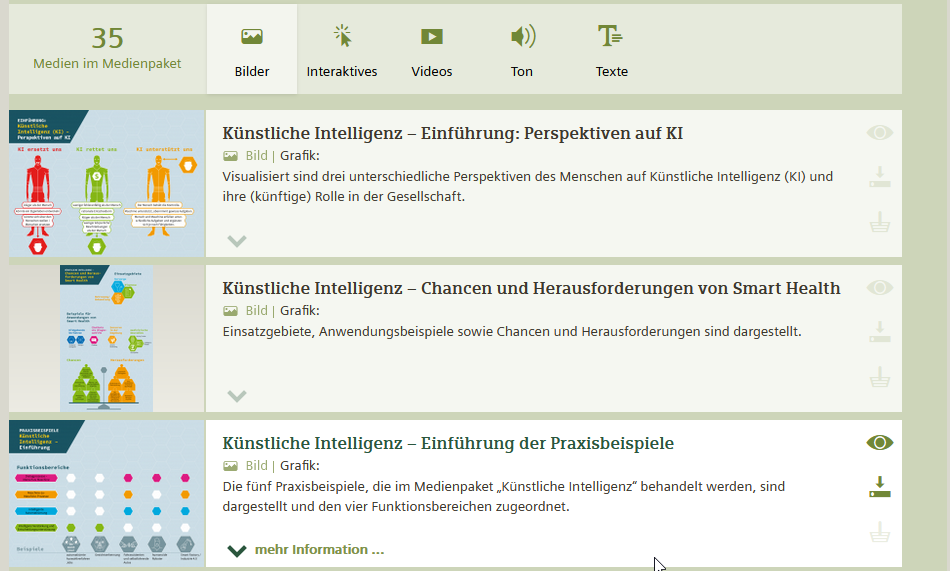Open title link 'Einführung der Praxisbeispiele'
This screenshot has width=950, height=571.
pos(448,444)
